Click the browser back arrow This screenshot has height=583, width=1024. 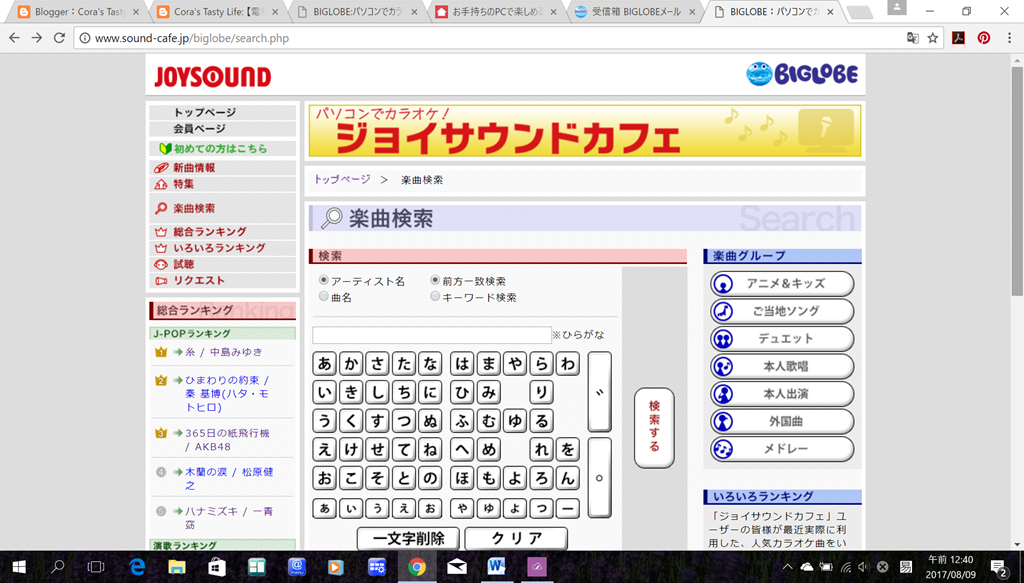pos(14,38)
